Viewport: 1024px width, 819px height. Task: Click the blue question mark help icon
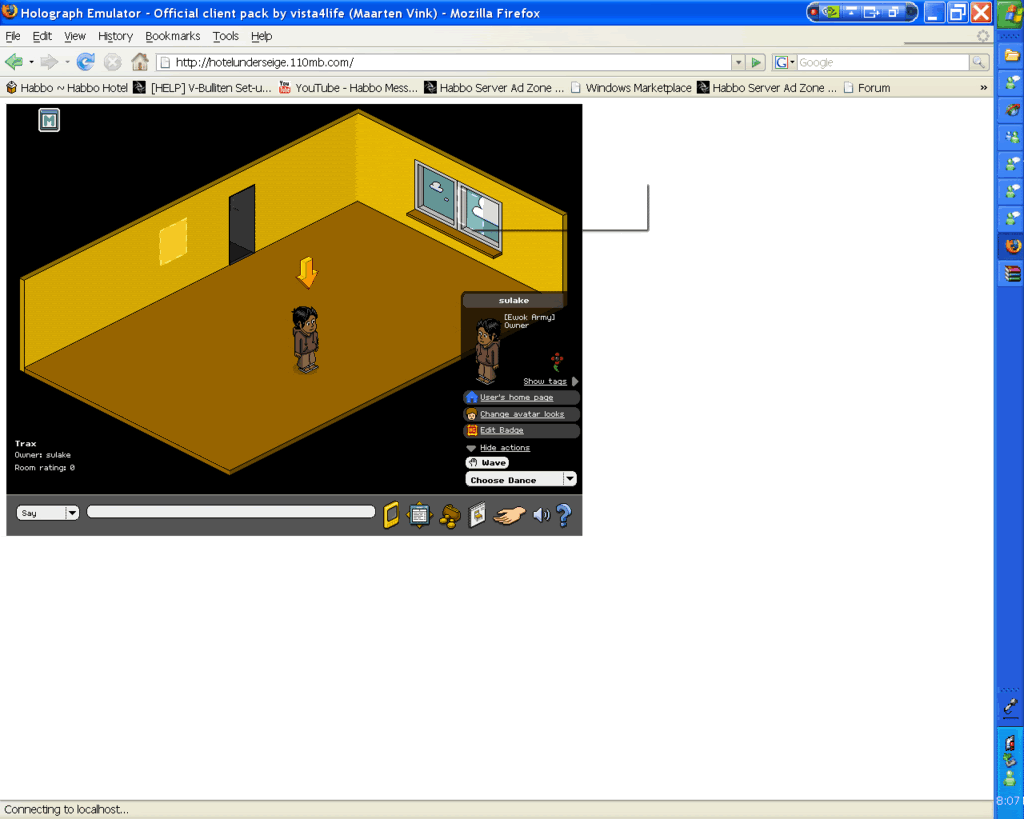pos(563,515)
